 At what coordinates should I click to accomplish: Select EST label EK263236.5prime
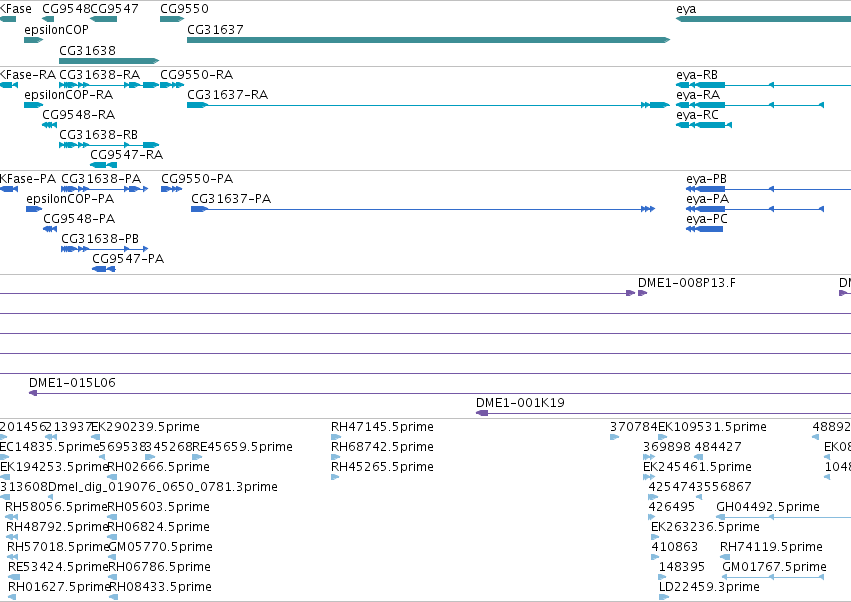coord(705,527)
